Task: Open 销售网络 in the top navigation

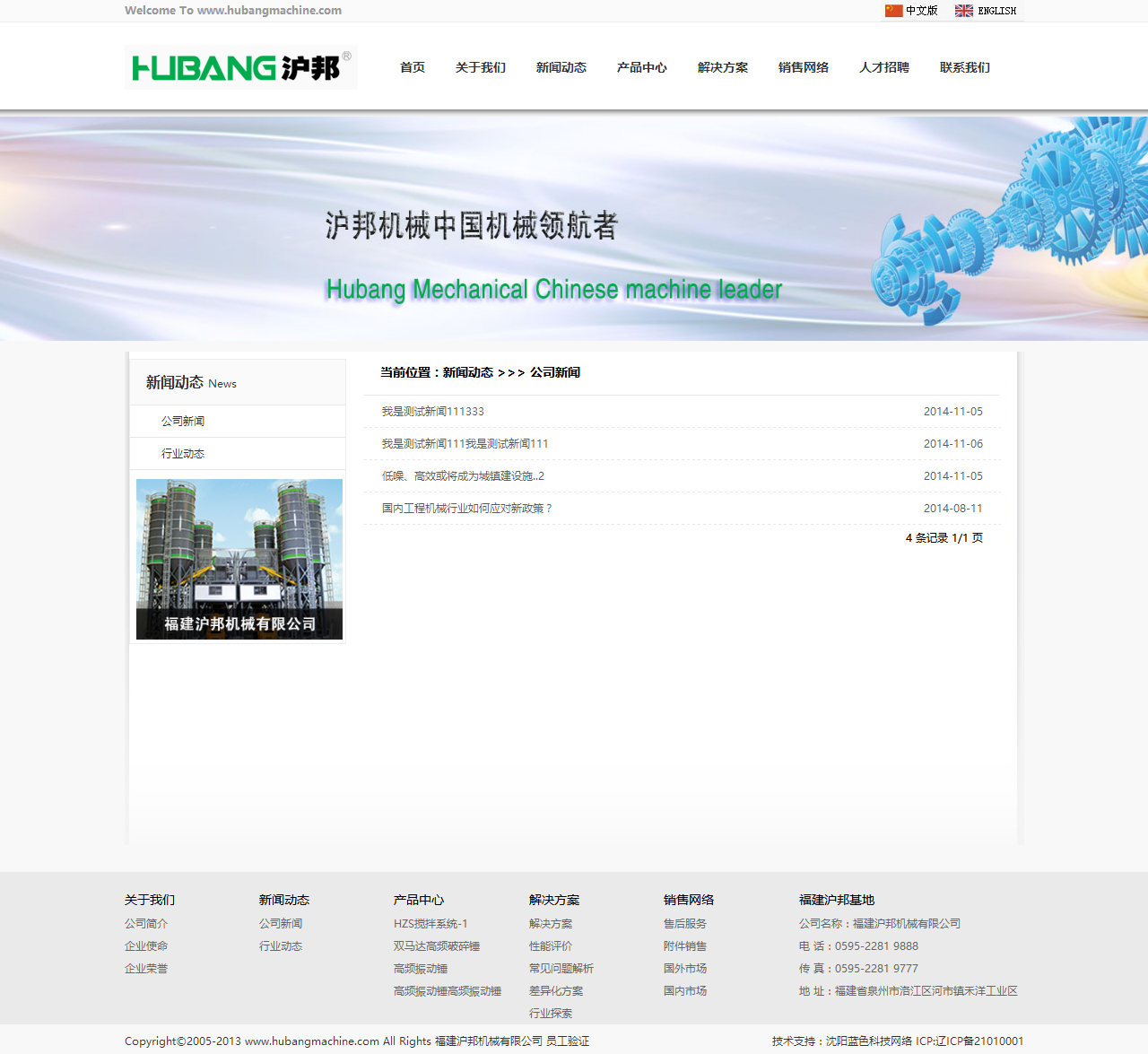Action: click(x=804, y=67)
